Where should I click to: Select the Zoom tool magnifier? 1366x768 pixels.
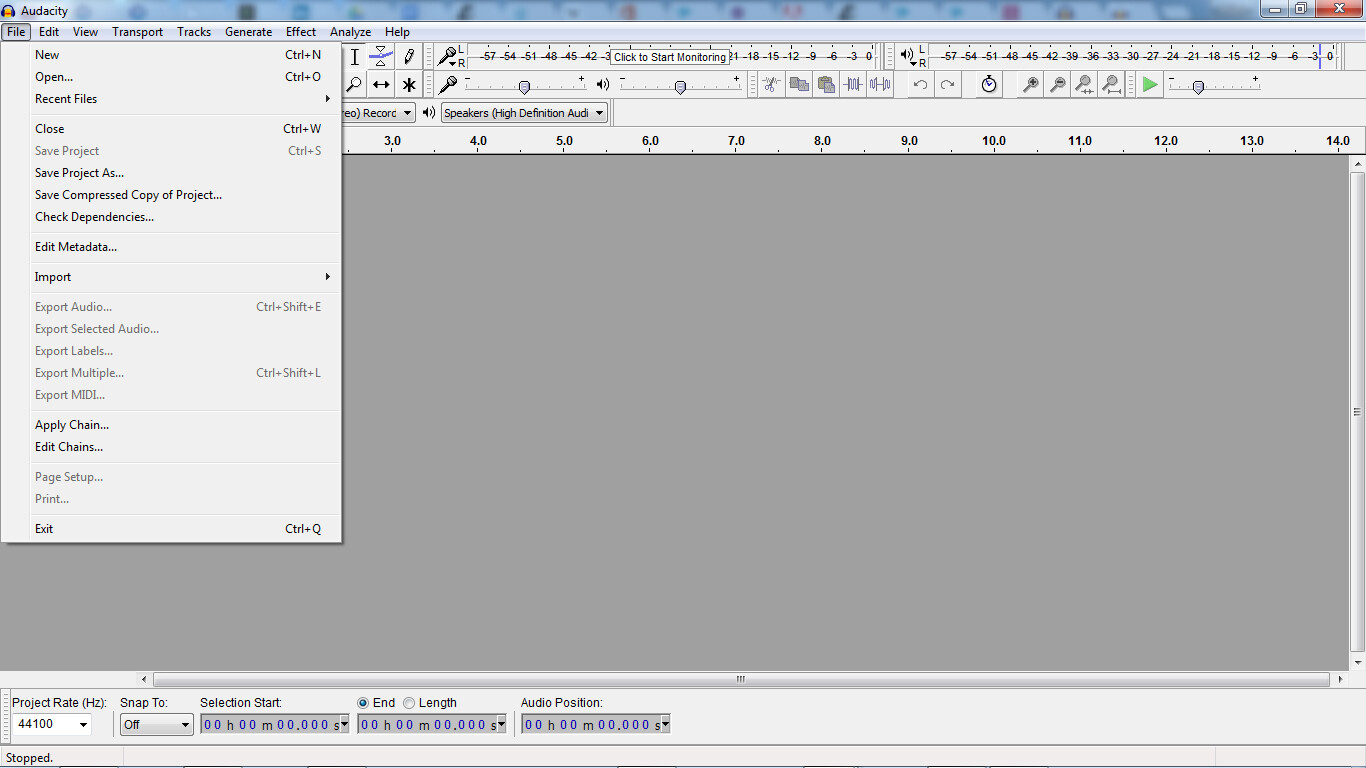pos(354,85)
